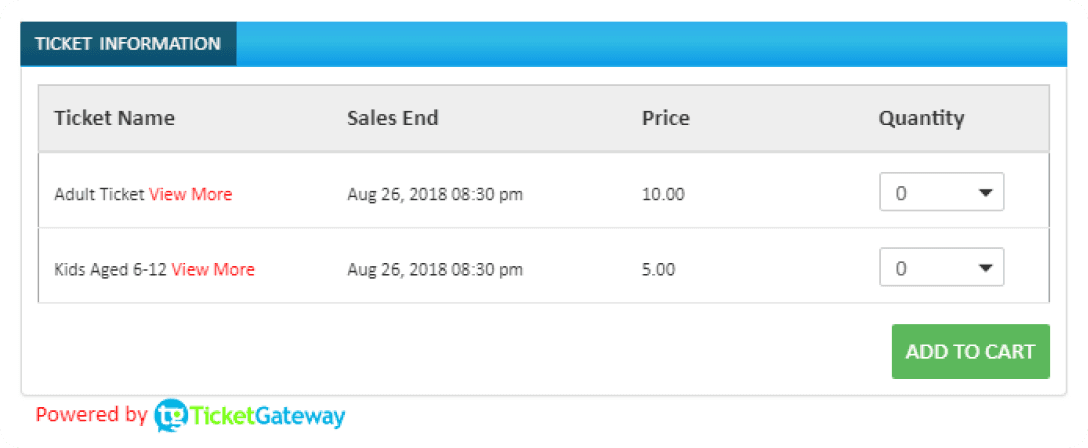Select the TICKET INFORMATION tab
Screen dimensions: 1088x448
(128, 44)
